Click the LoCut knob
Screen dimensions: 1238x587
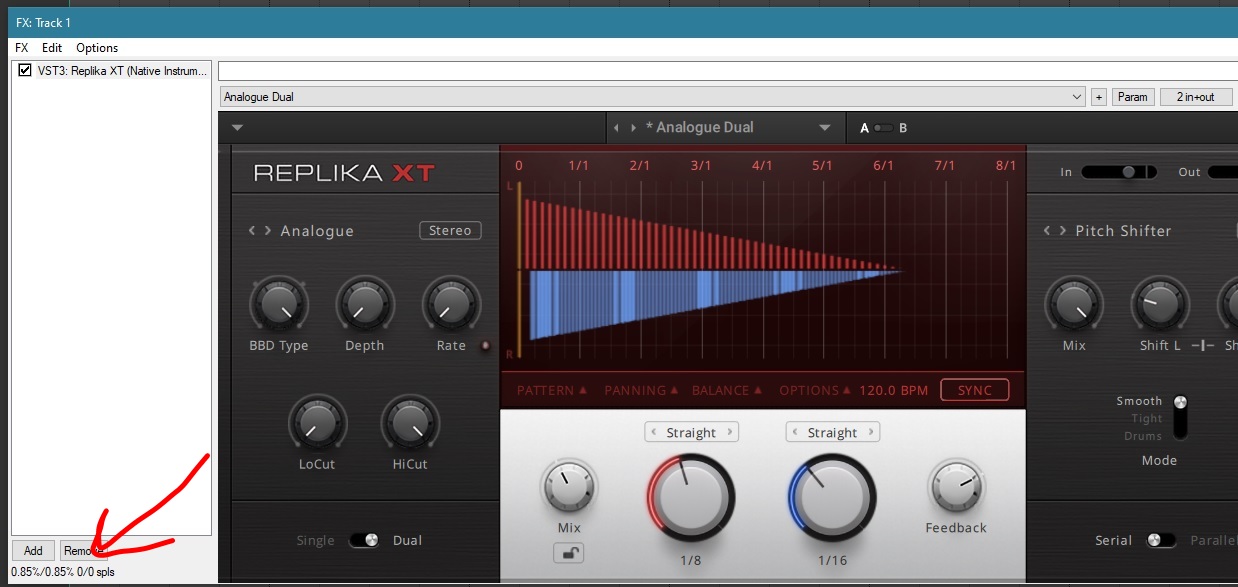[x=317, y=423]
